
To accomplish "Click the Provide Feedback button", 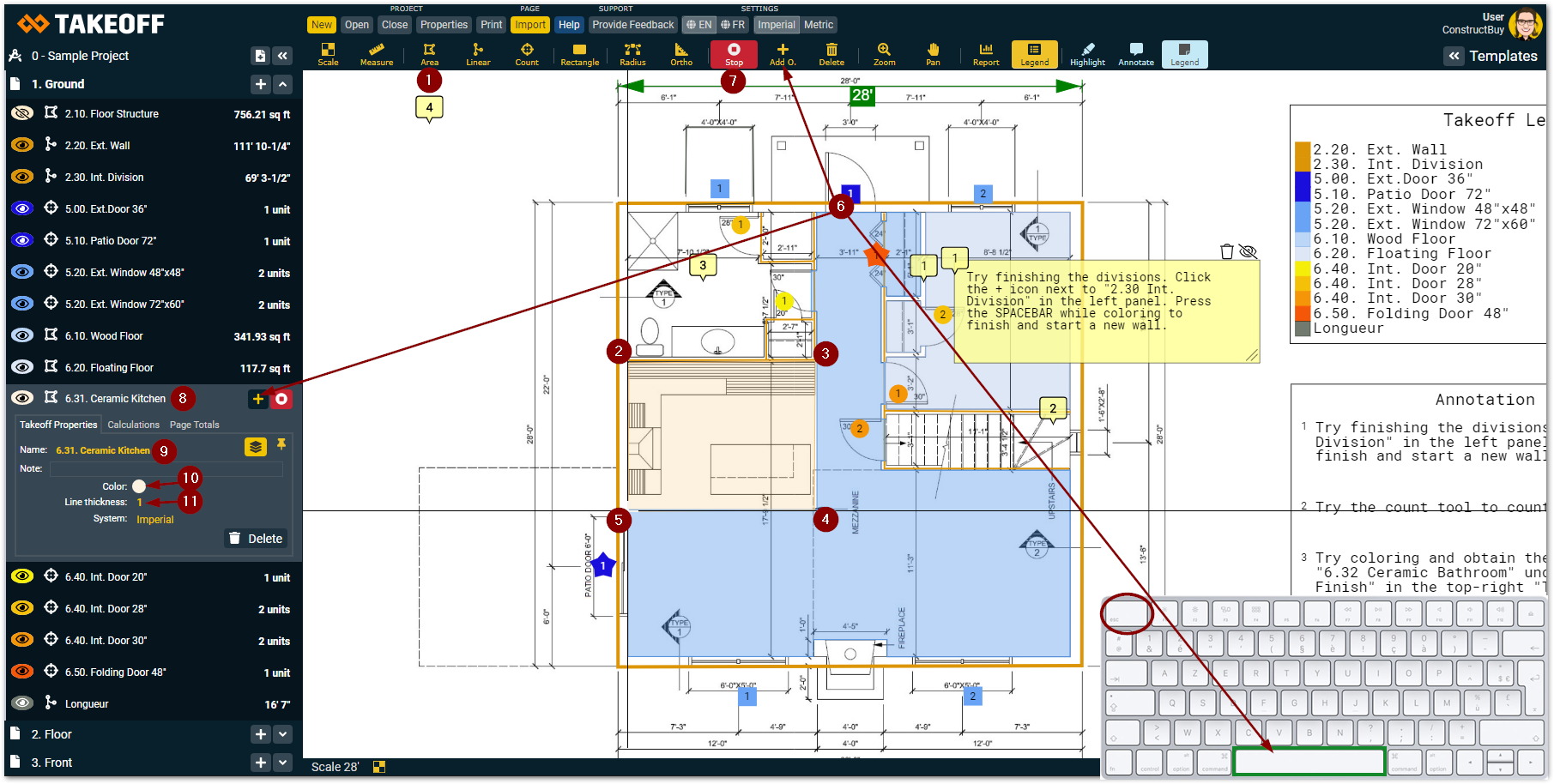I will point(633,25).
